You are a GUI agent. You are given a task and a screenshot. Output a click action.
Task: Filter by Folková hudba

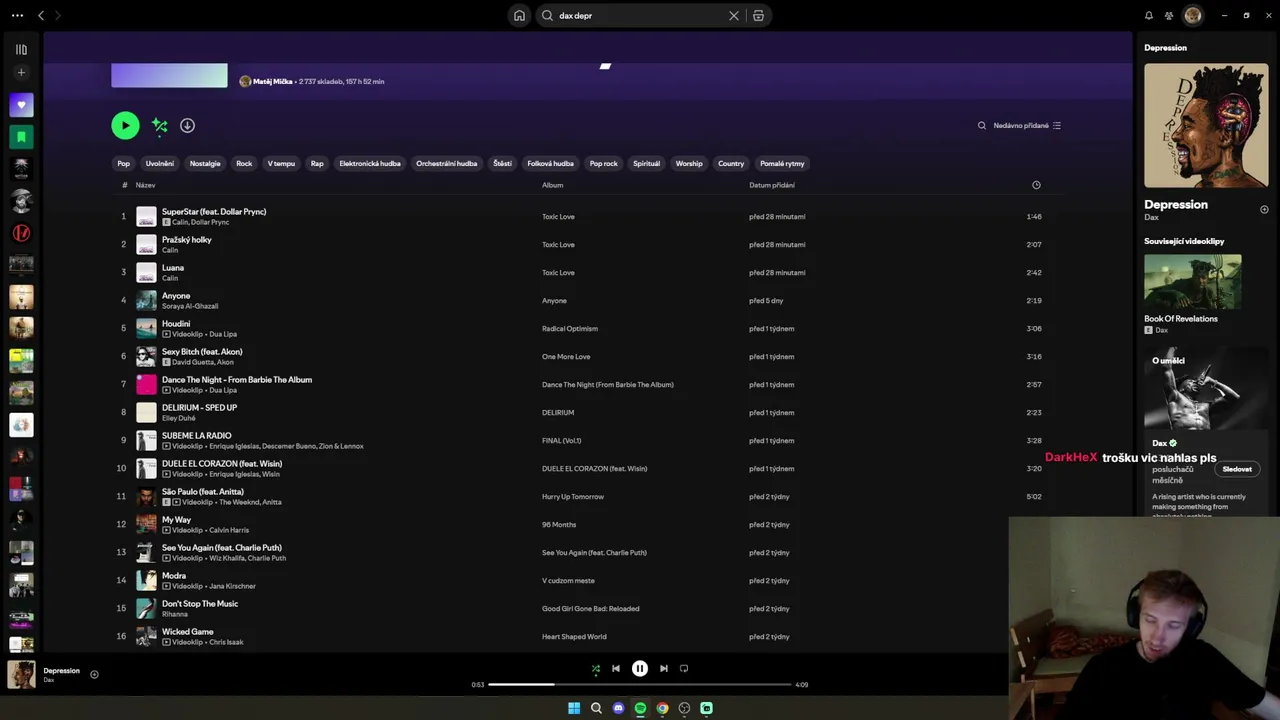click(x=551, y=164)
